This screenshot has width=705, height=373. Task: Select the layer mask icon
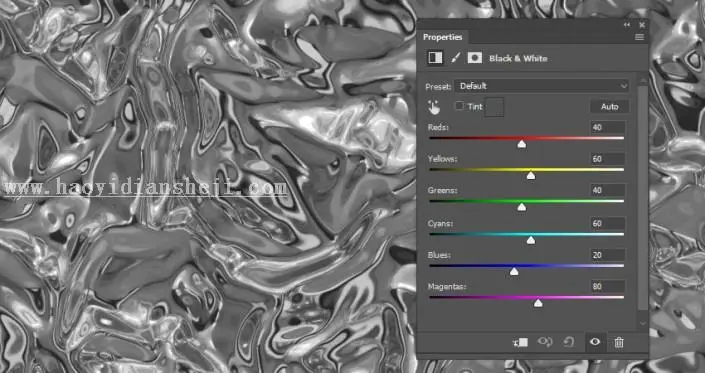click(x=475, y=58)
